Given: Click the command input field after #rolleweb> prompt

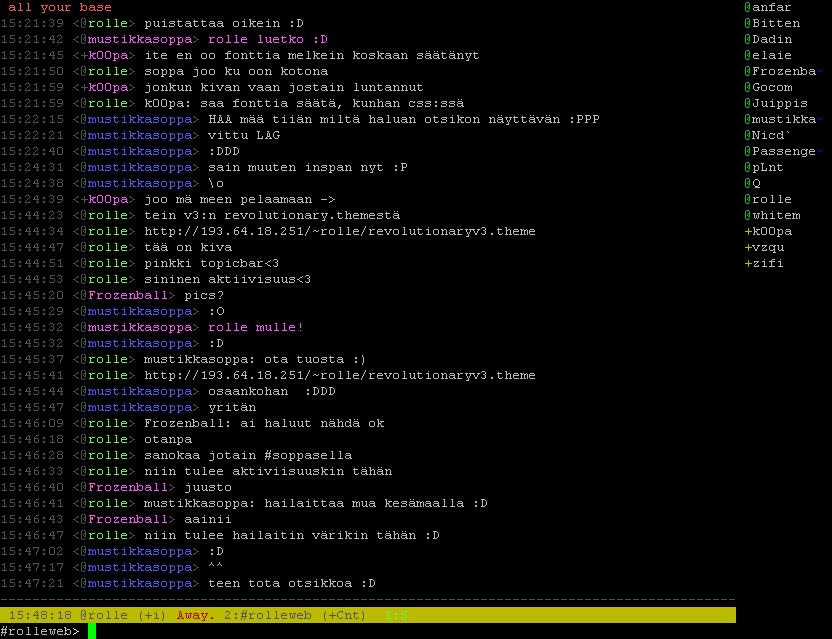Looking at the screenshot, I should 411,631.
